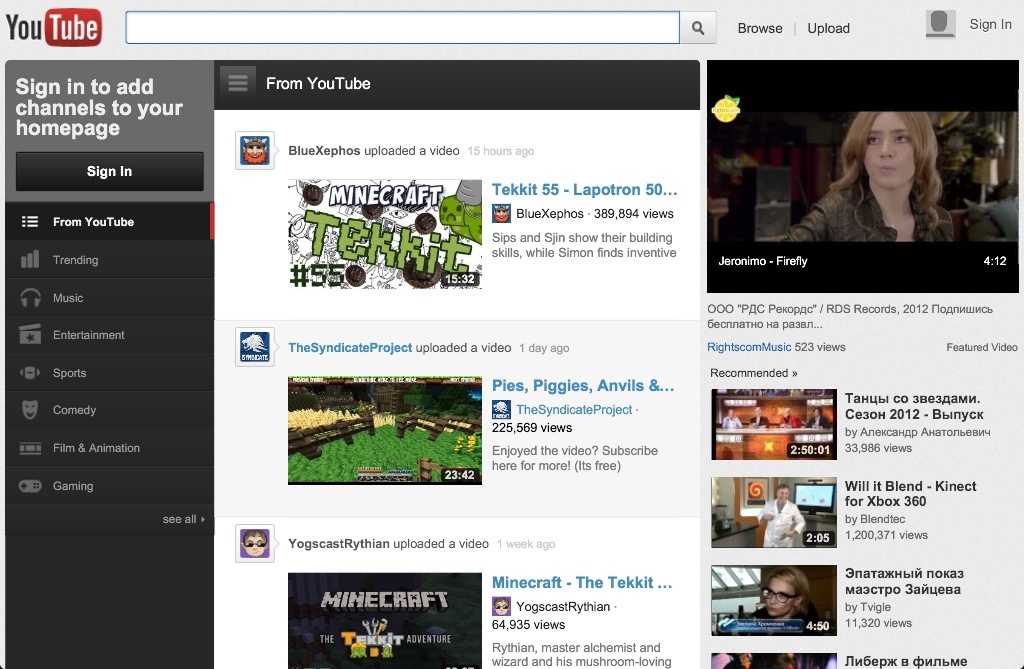Click TheSyndicateProject channel avatar icon
The width and height of the screenshot is (1024, 669).
[254, 347]
